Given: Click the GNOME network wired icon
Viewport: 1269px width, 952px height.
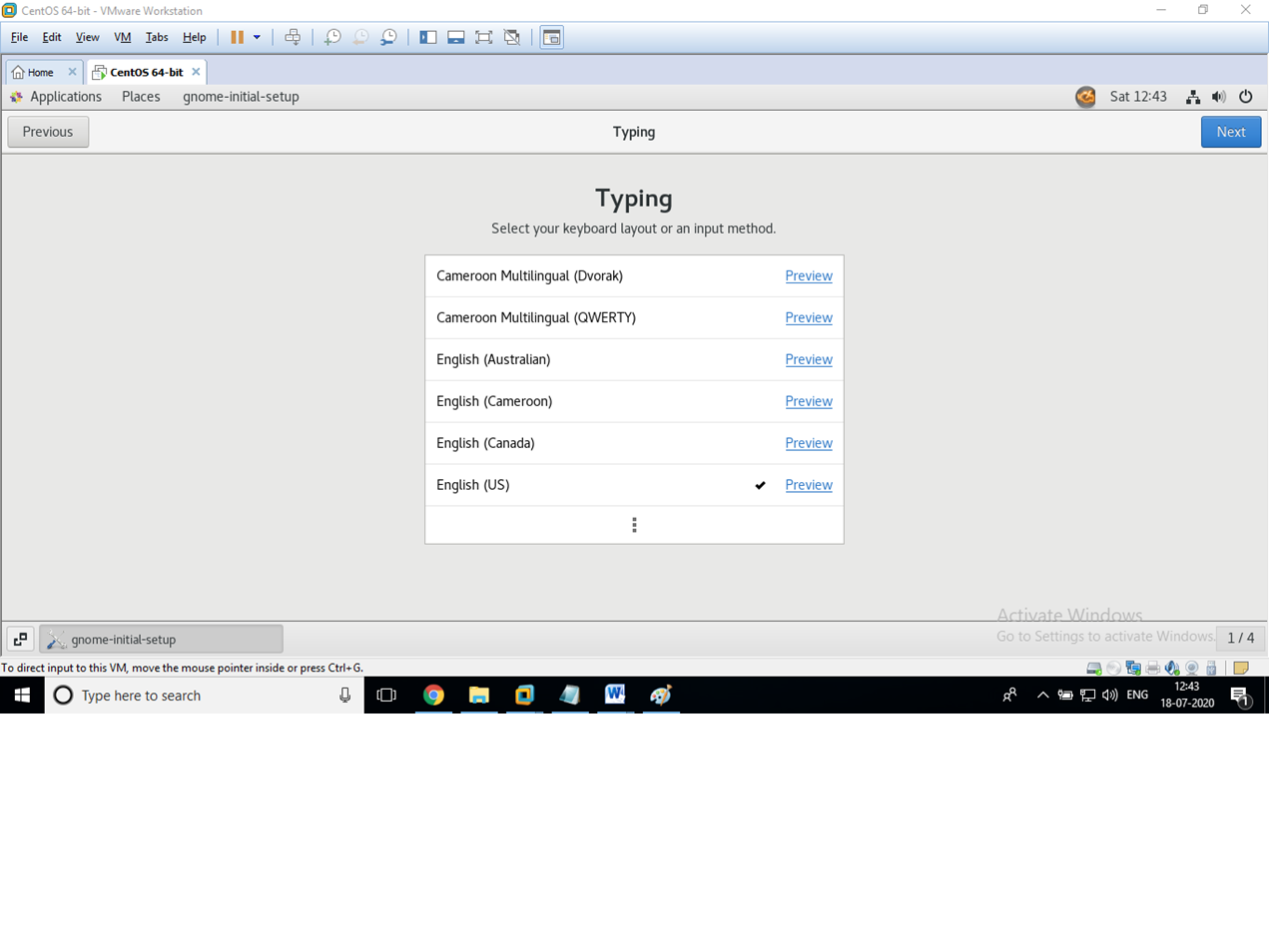Looking at the screenshot, I should 1193,97.
